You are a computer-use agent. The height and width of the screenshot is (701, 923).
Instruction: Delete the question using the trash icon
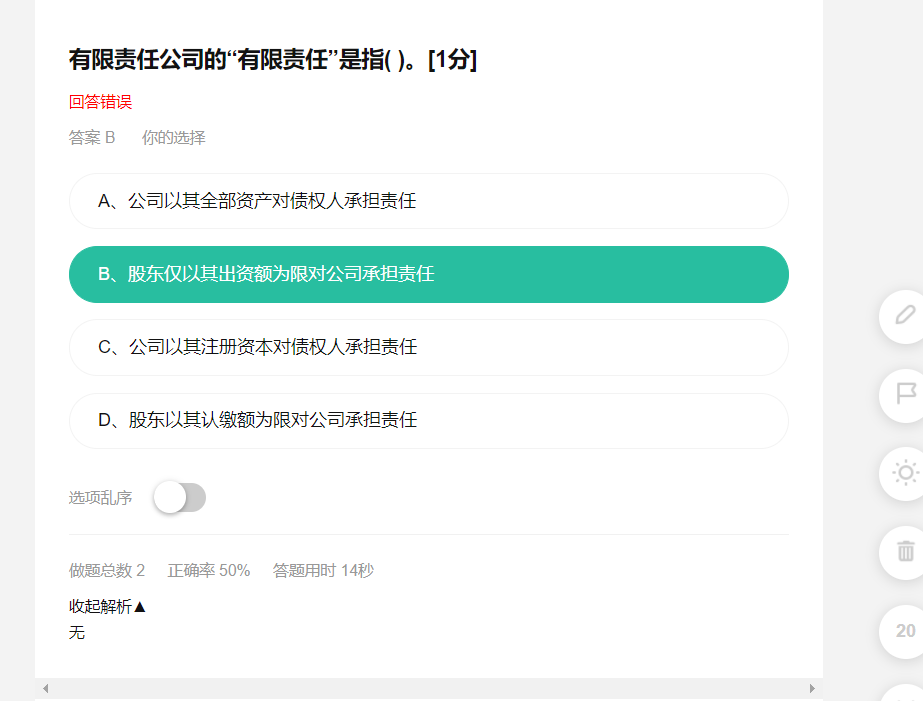point(904,552)
